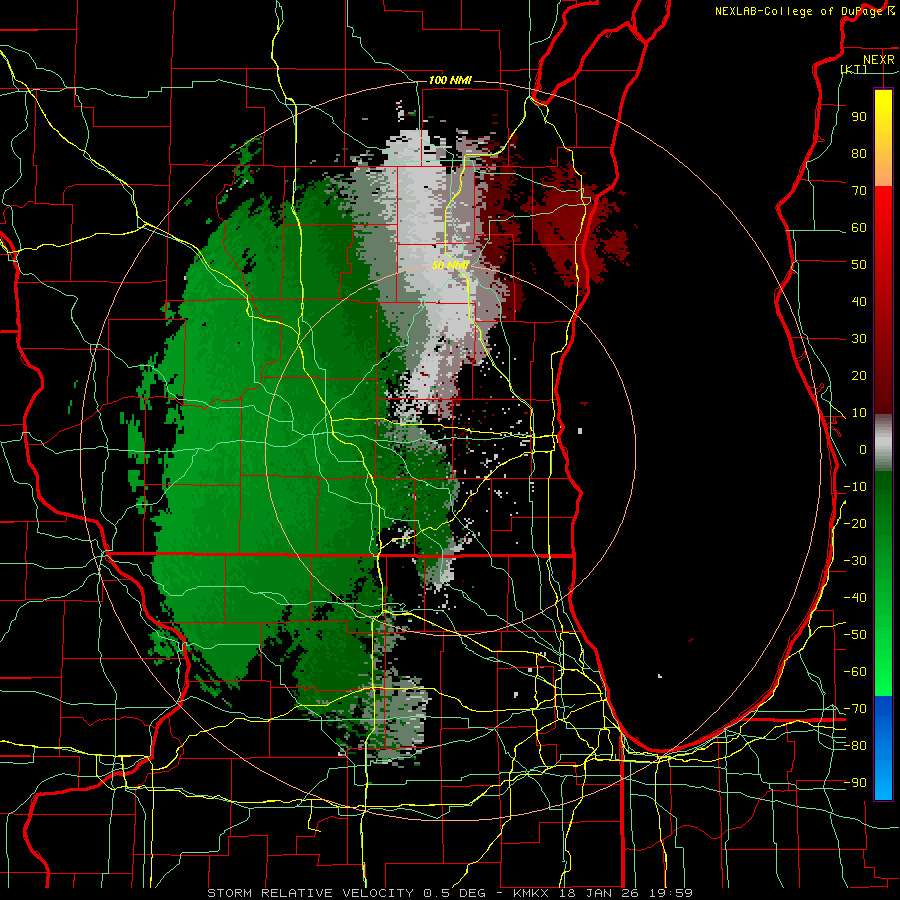Screen dimensions: 900x900
Task: Click the gray zero-velocity segment of color bar
Action: point(883,443)
